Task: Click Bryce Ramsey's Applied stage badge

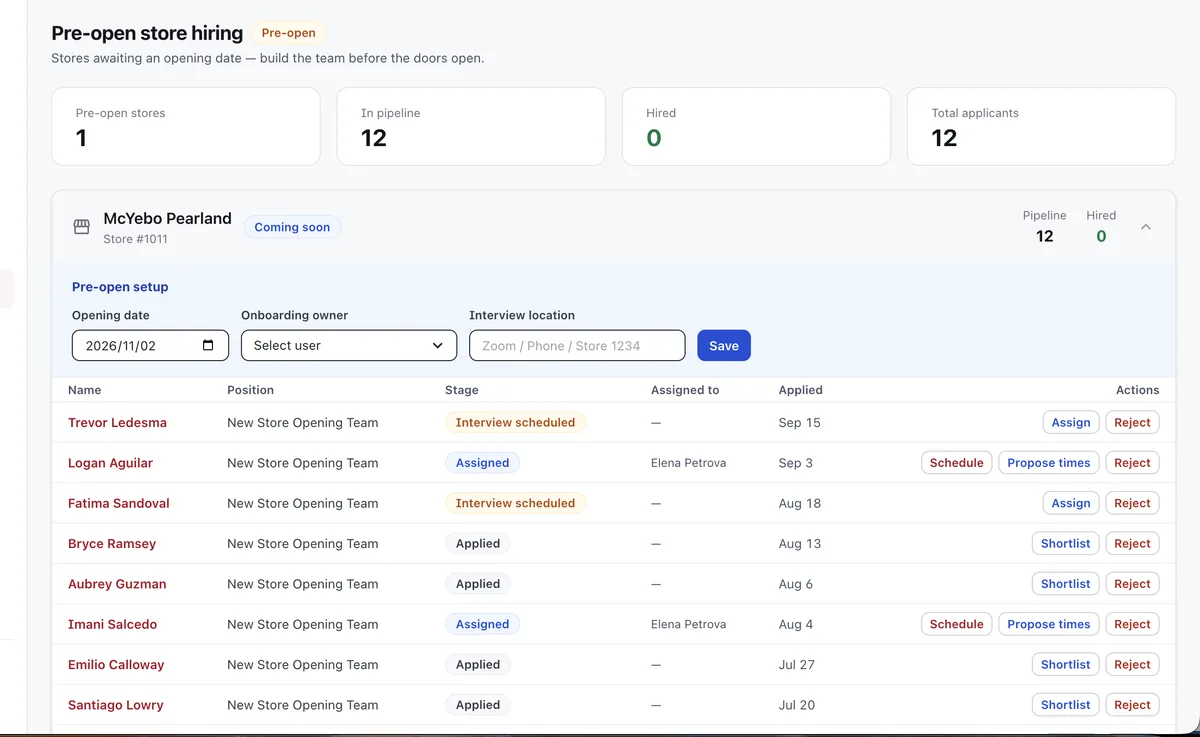Action: coord(478,543)
